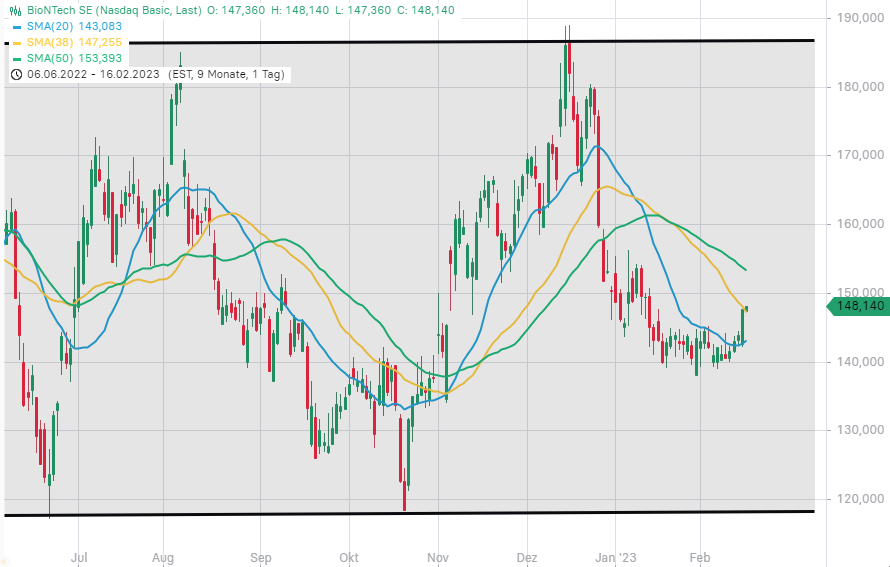This screenshot has height=567, width=890.
Task: Click the high value H: 148,140
Action: coord(300,10)
